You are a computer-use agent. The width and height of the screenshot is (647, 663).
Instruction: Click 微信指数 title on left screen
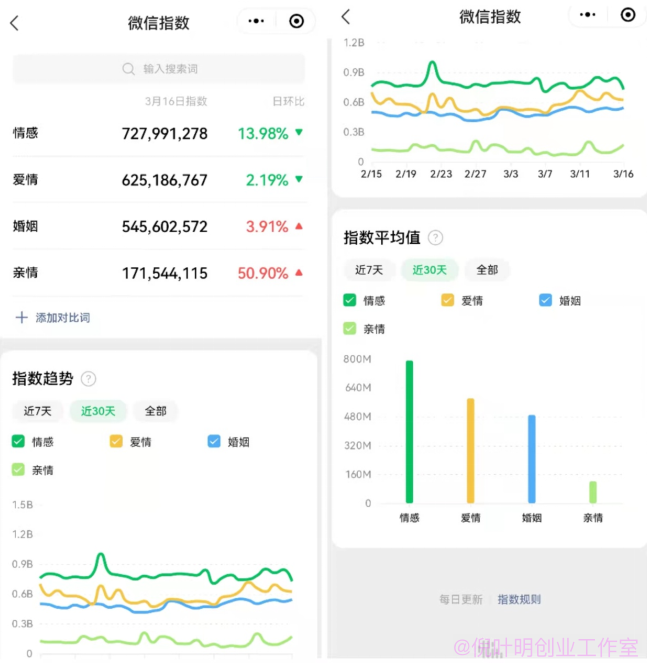[159, 23]
